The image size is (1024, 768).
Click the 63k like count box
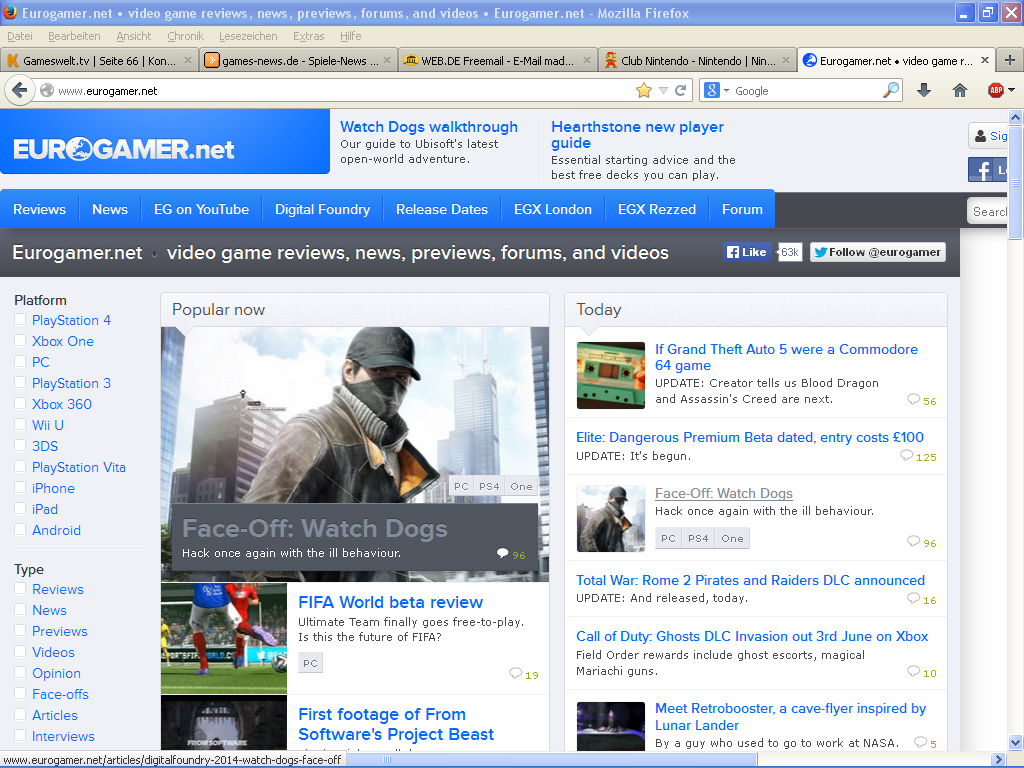tap(790, 252)
